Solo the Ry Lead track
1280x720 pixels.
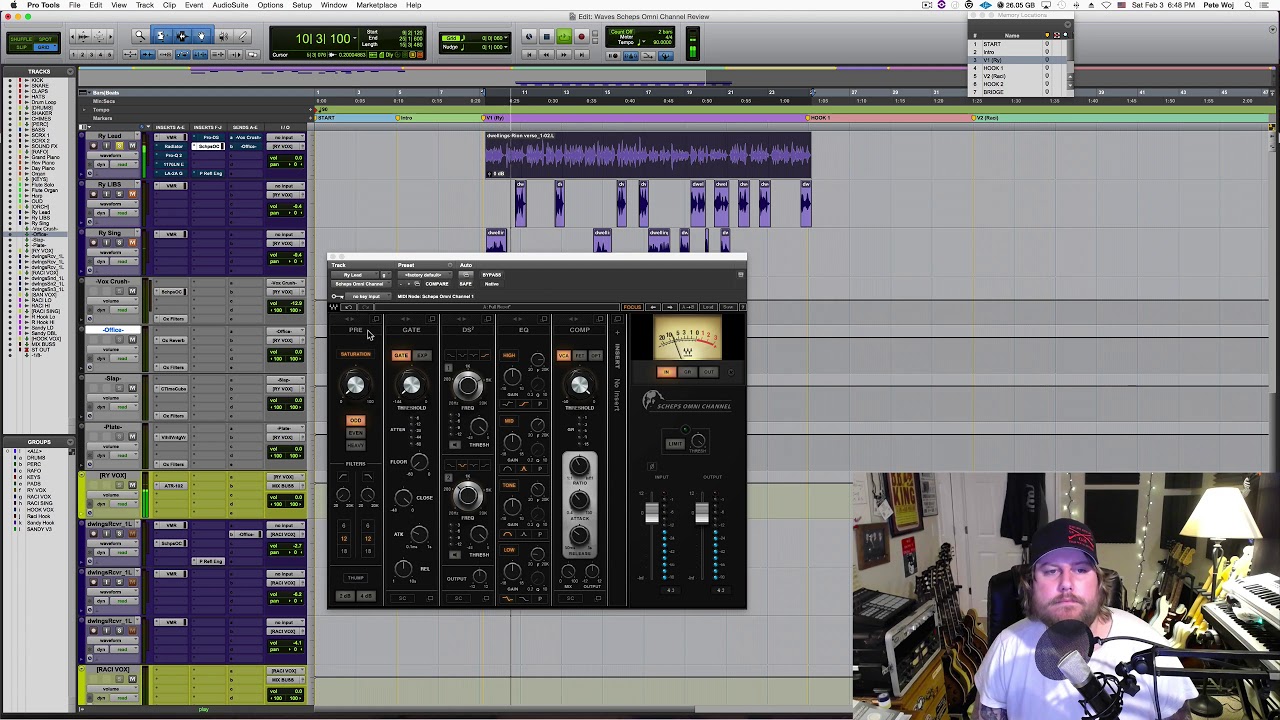[x=119, y=146]
